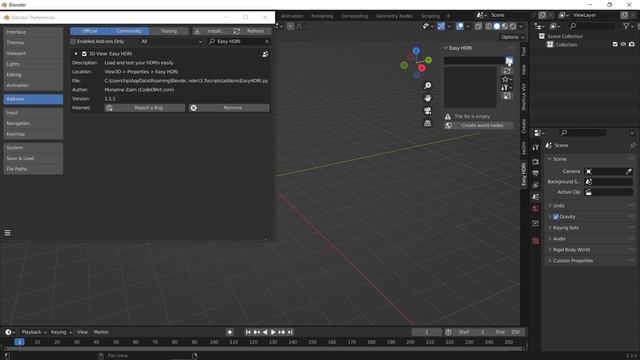The image size is (640, 360).
Task: Click the End frame field showing 250
Action: 507,332
